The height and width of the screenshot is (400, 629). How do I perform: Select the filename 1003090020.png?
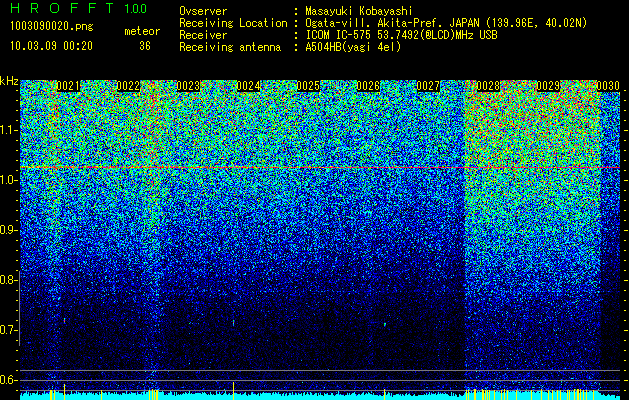pyautogui.click(x=52, y=27)
